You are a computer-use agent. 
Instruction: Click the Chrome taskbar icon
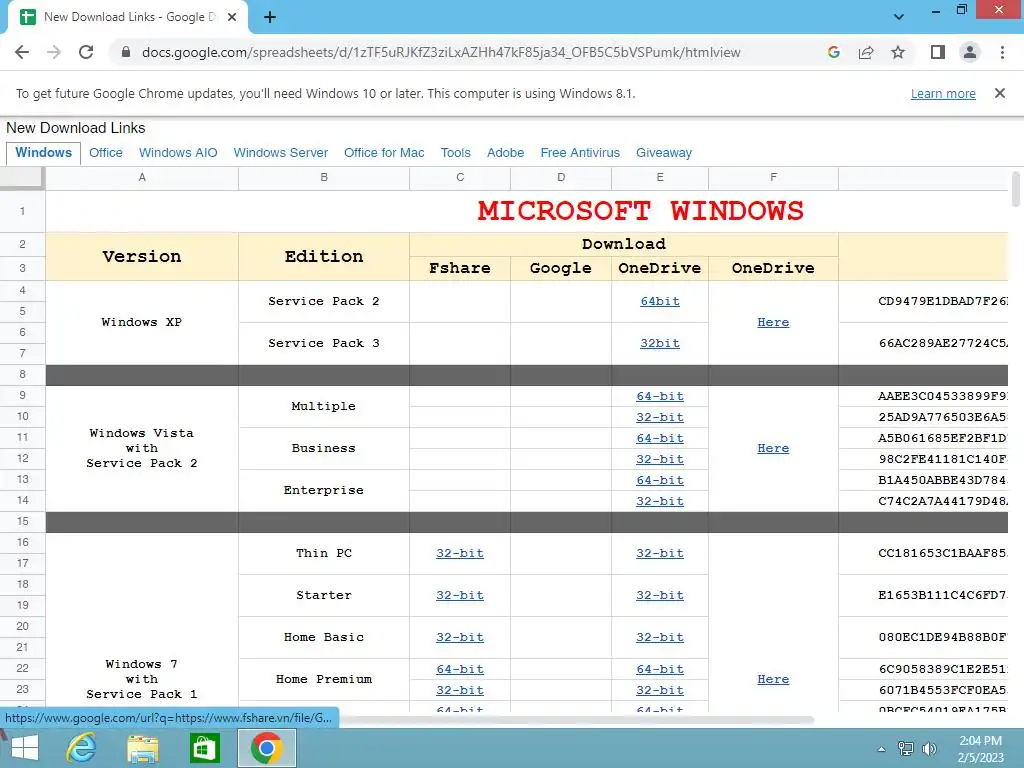point(266,748)
